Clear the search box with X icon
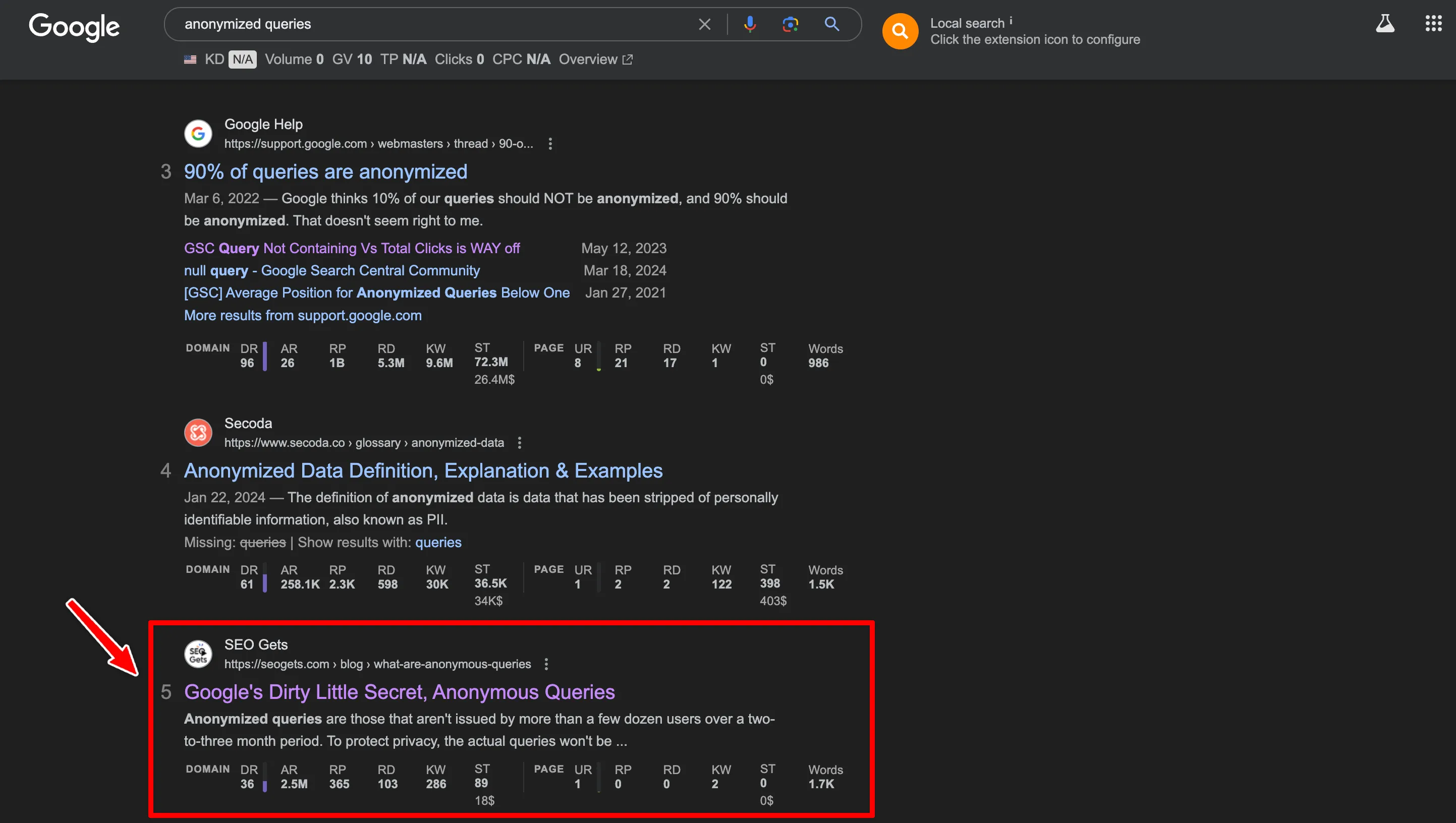The width and height of the screenshot is (1456, 823). pos(704,24)
